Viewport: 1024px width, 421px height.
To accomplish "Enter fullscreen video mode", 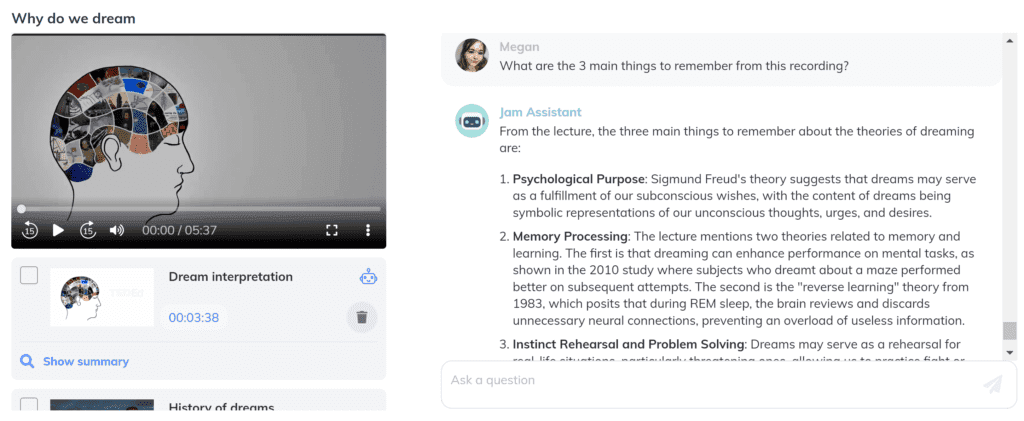I will pos(332,230).
